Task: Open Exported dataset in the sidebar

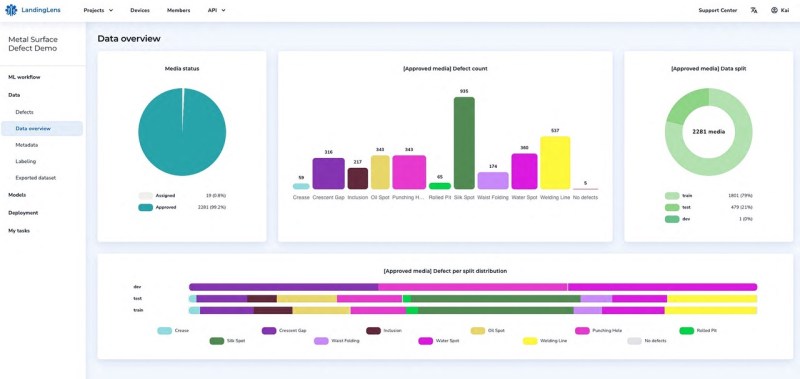Action: coord(36,178)
